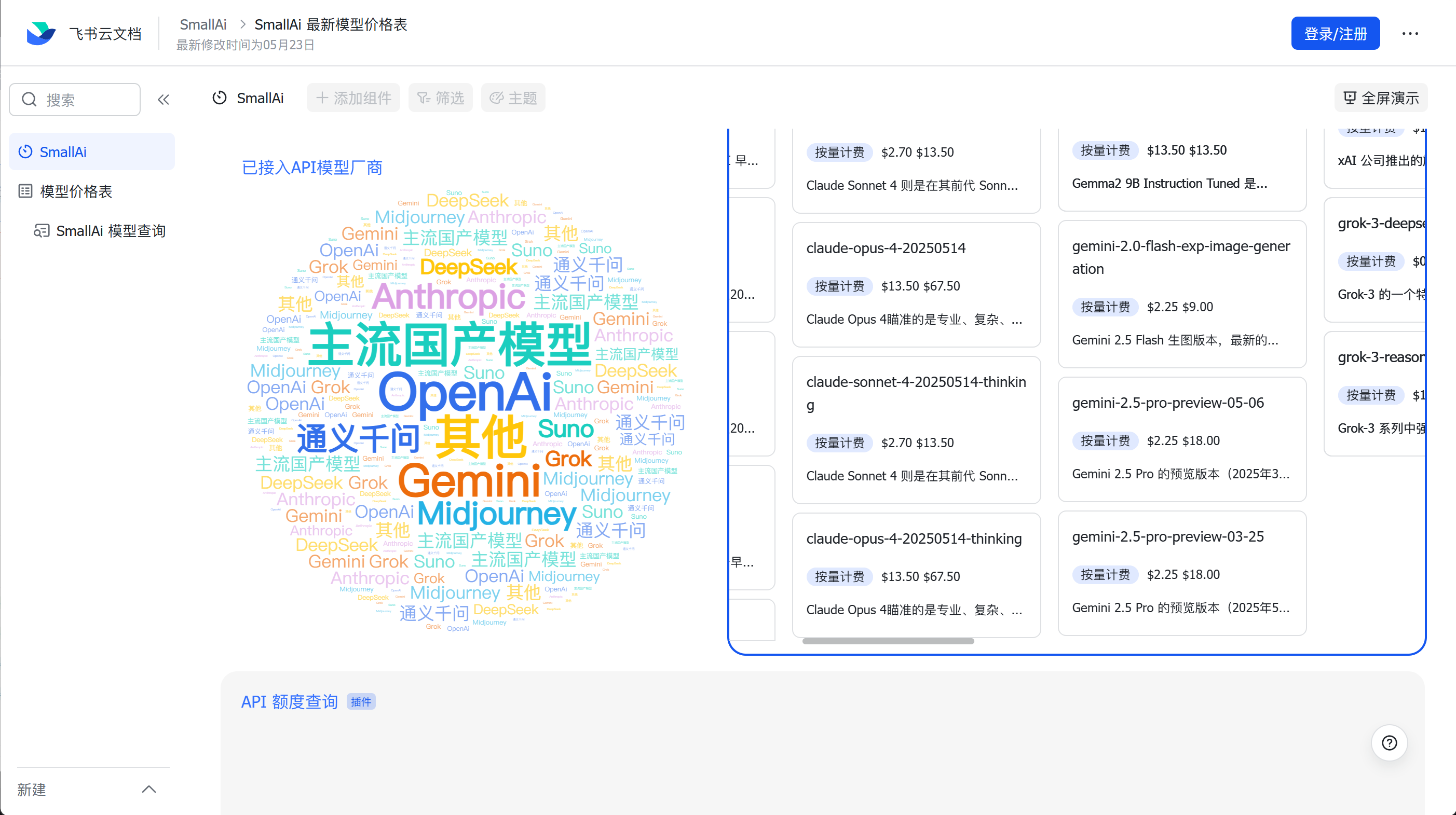Open the claude-sonnet-4-20250514-thinking card
Image resolution: width=1456 pixels, height=815 pixels.
916,430
